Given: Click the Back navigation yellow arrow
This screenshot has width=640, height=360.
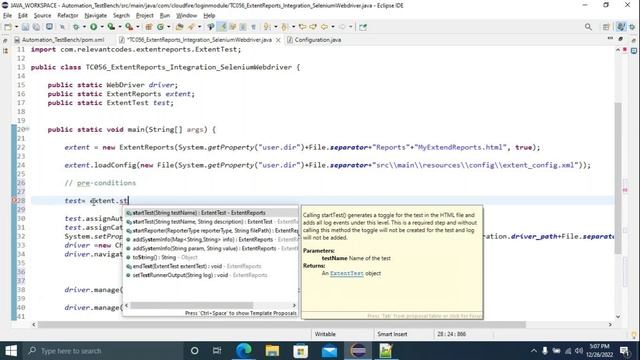Looking at the screenshot, I should pos(324,27).
